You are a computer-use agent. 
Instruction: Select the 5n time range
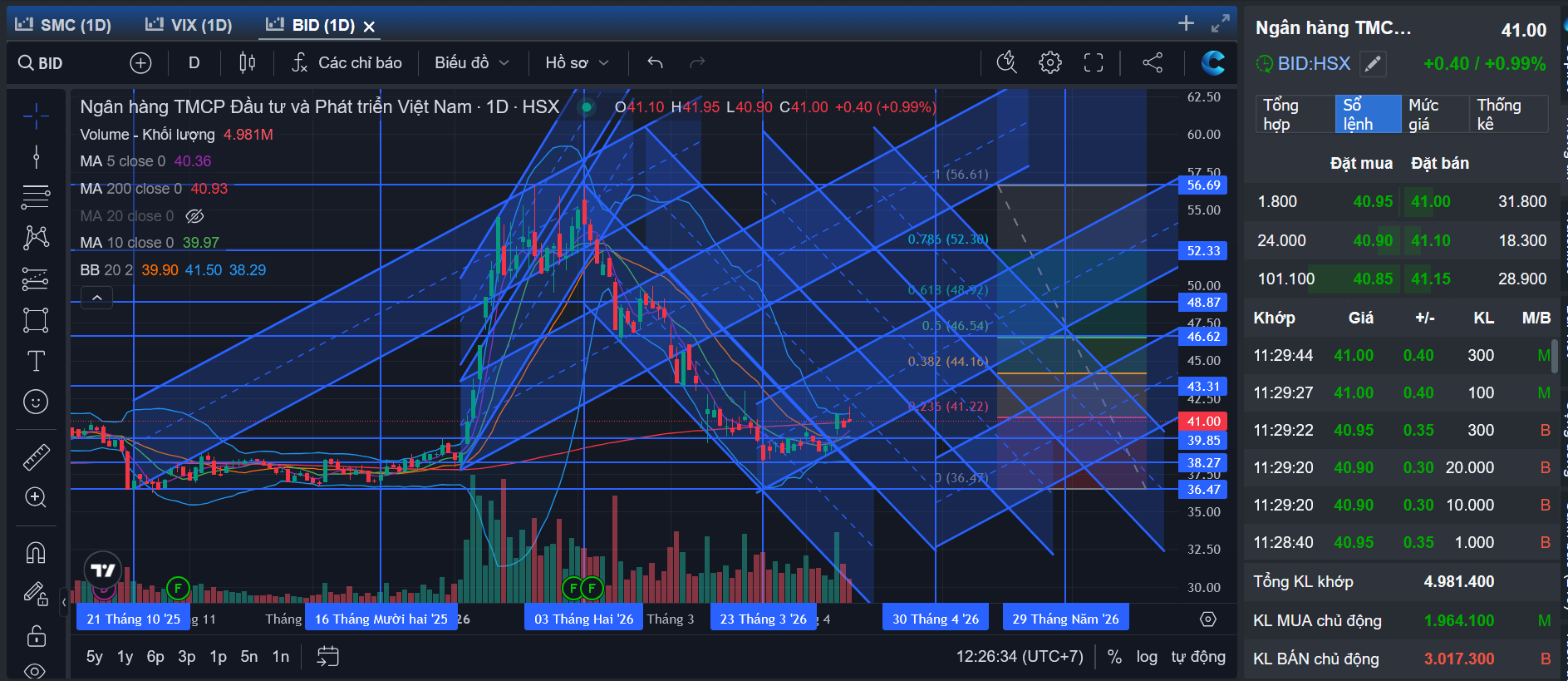click(249, 657)
